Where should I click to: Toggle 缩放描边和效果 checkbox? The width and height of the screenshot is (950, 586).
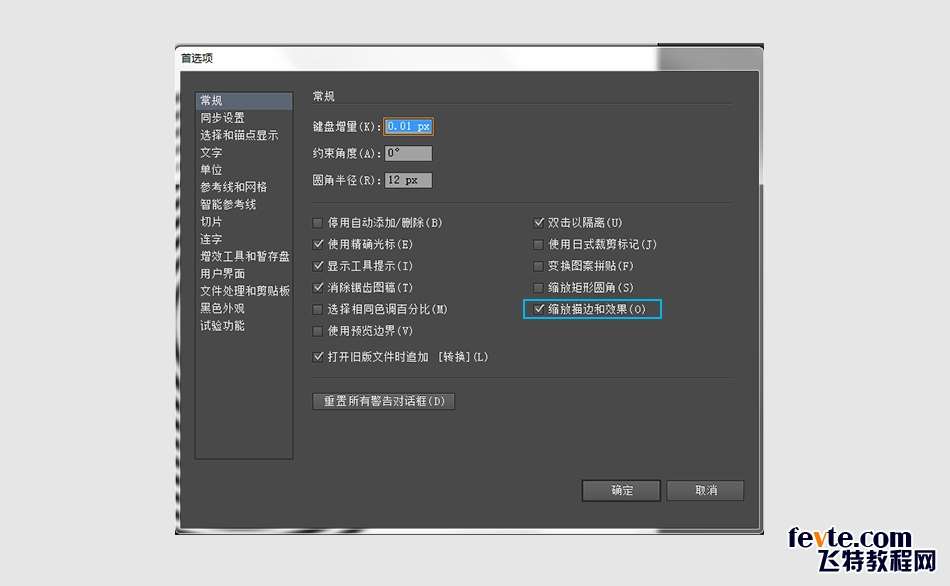pos(538,309)
